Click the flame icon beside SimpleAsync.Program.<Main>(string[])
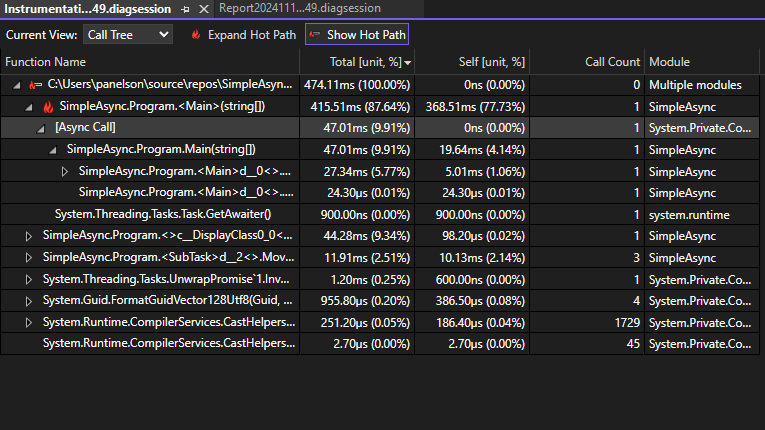Screen dimensions: 765x430 (48, 106)
